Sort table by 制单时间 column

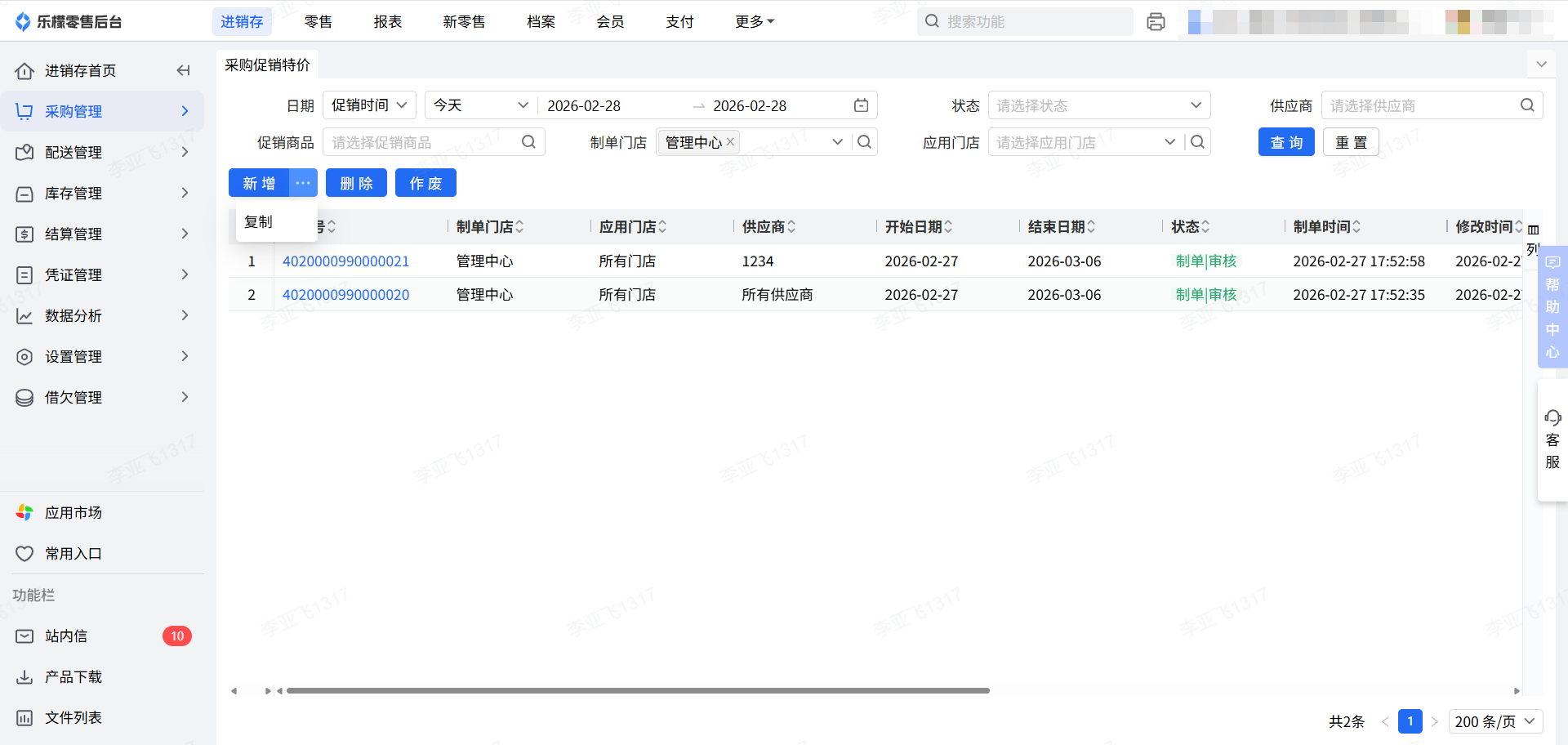1356,227
